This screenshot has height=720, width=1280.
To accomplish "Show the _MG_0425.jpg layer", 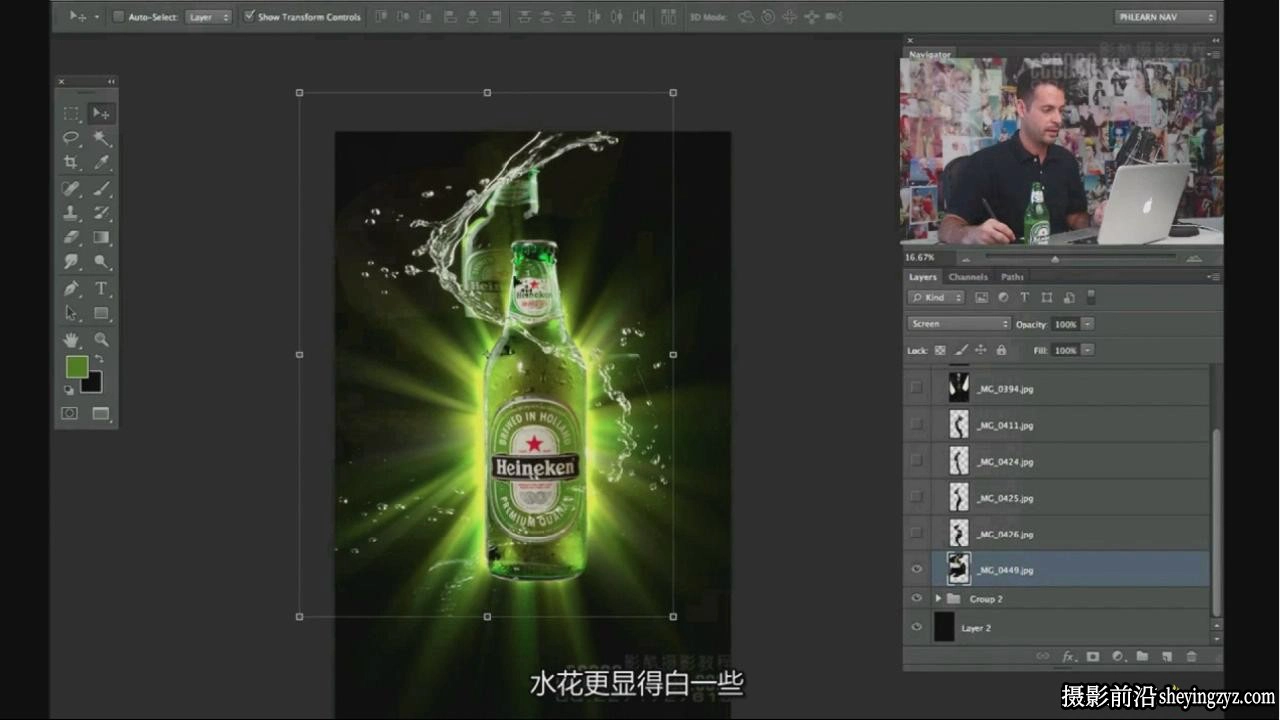I will click(x=916, y=497).
